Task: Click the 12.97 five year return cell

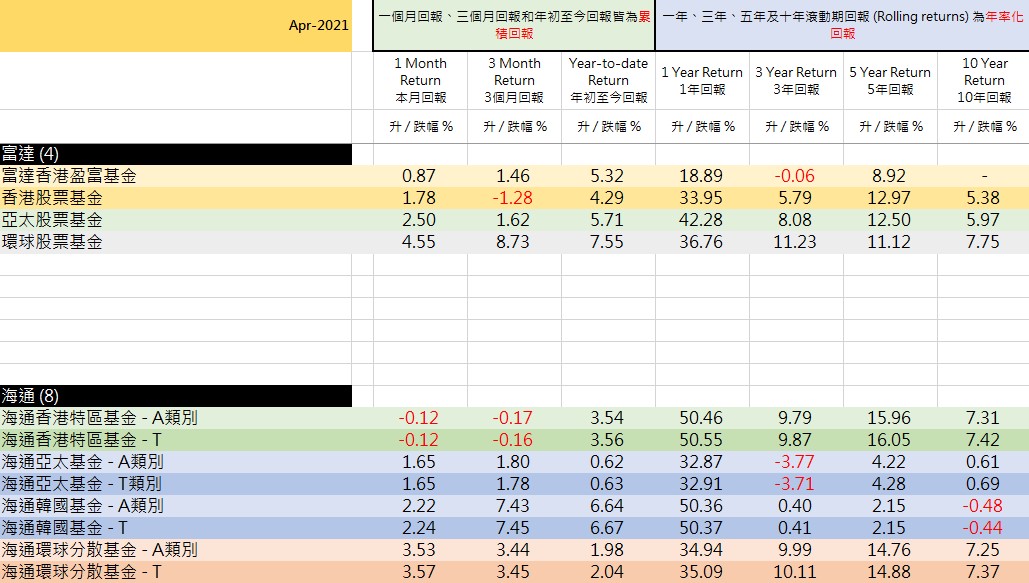Action: pyautogui.click(x=889, y=198)
